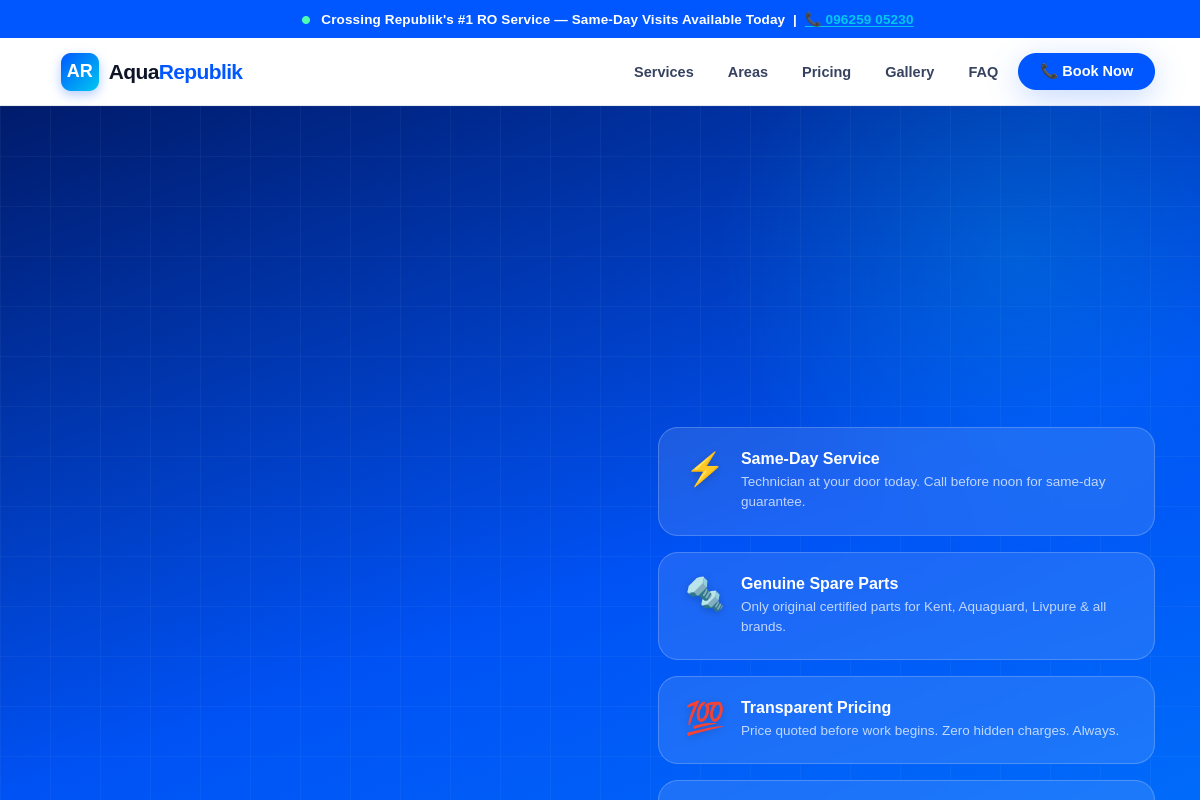Click the nut and bolt spare parts icon
1200x800 pixels.
705,594
